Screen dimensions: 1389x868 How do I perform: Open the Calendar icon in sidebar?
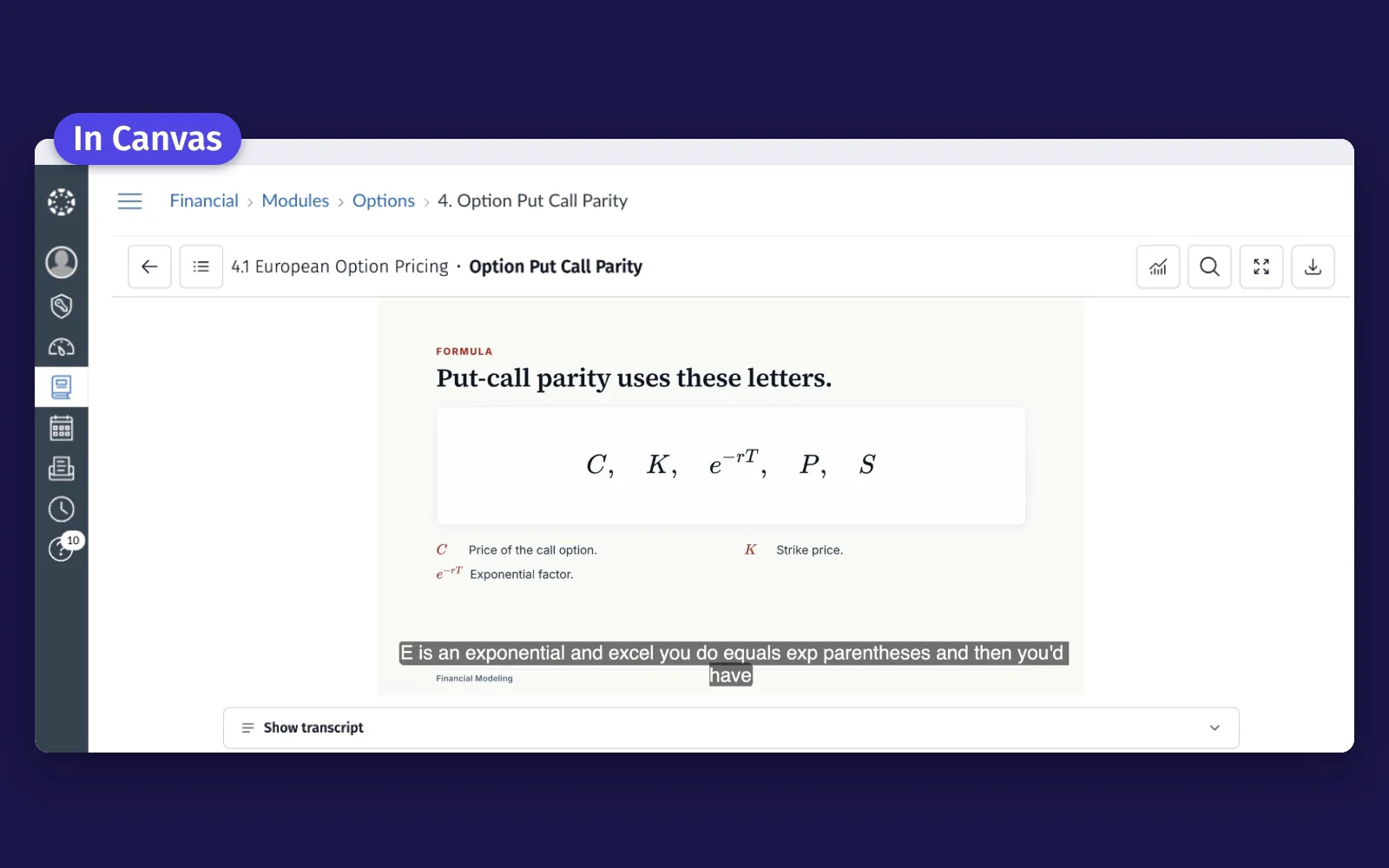coord(61,428)
